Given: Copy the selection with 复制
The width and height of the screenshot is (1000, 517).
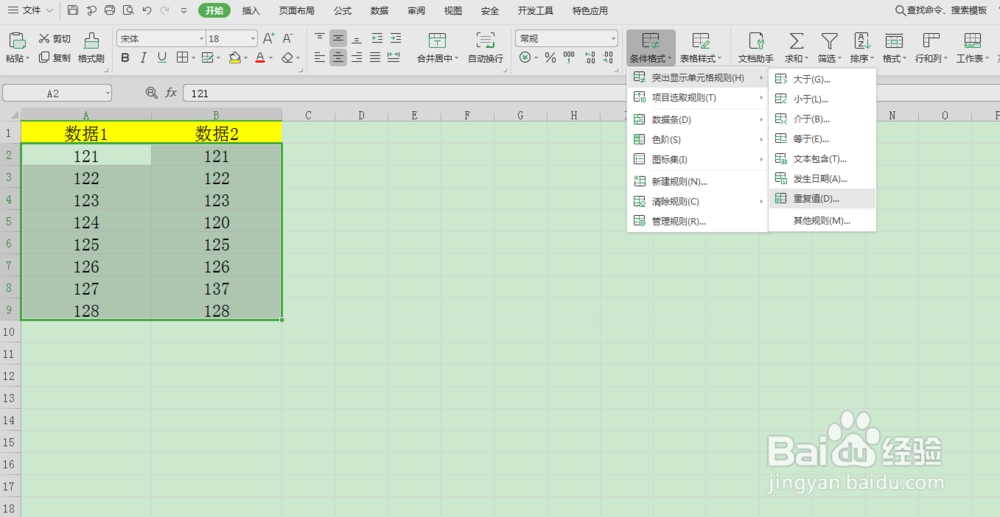Looking at the screenshot, I should point(55,58).
